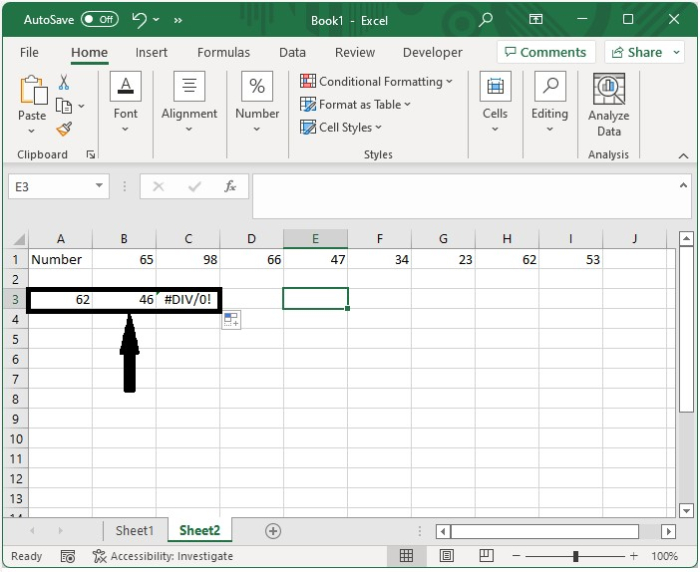Image resolution: width=700 pixels, height=572 pixels.
Task: Select column E header
Action: [x=315, y=239]
